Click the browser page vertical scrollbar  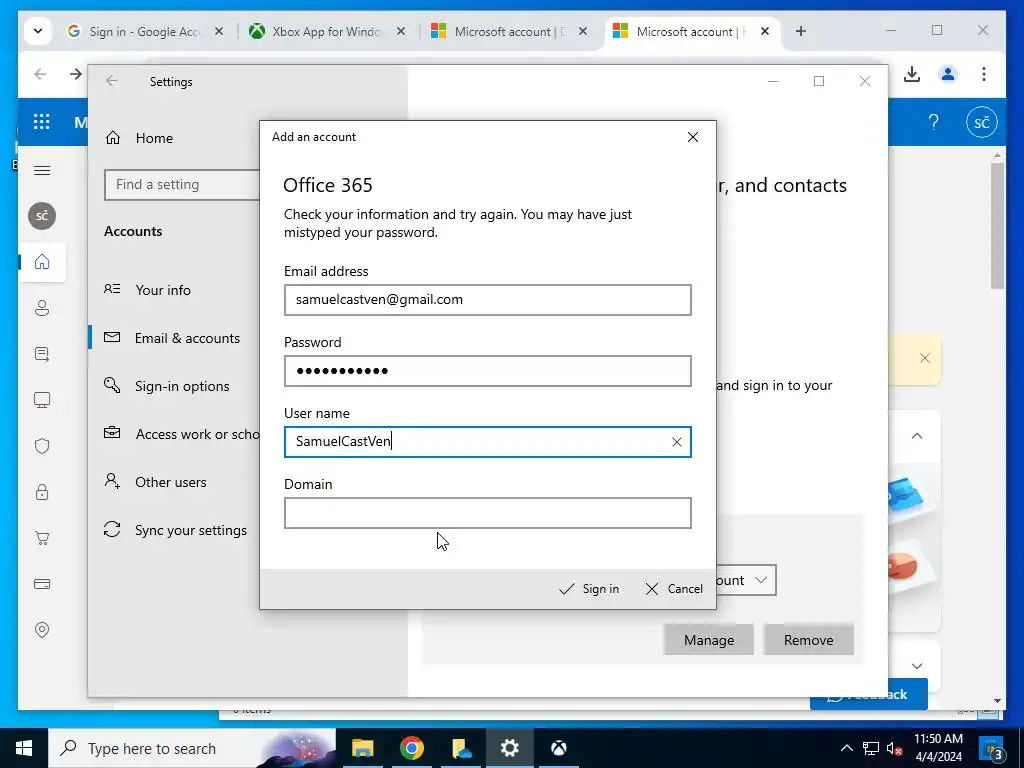coord(997,225)
